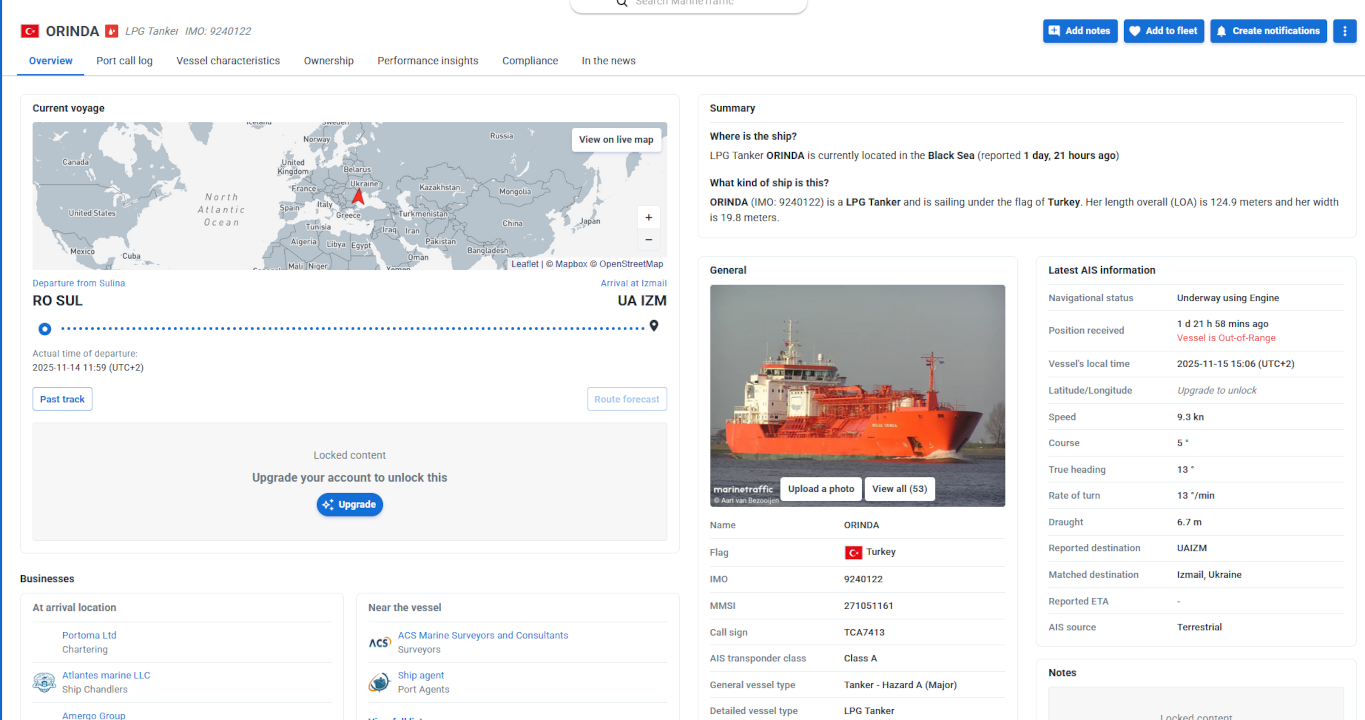The image size is (1365, 720).
Task: Click reported destination UAIZM
Action: pyautogui.click(x=1194, y=548)
